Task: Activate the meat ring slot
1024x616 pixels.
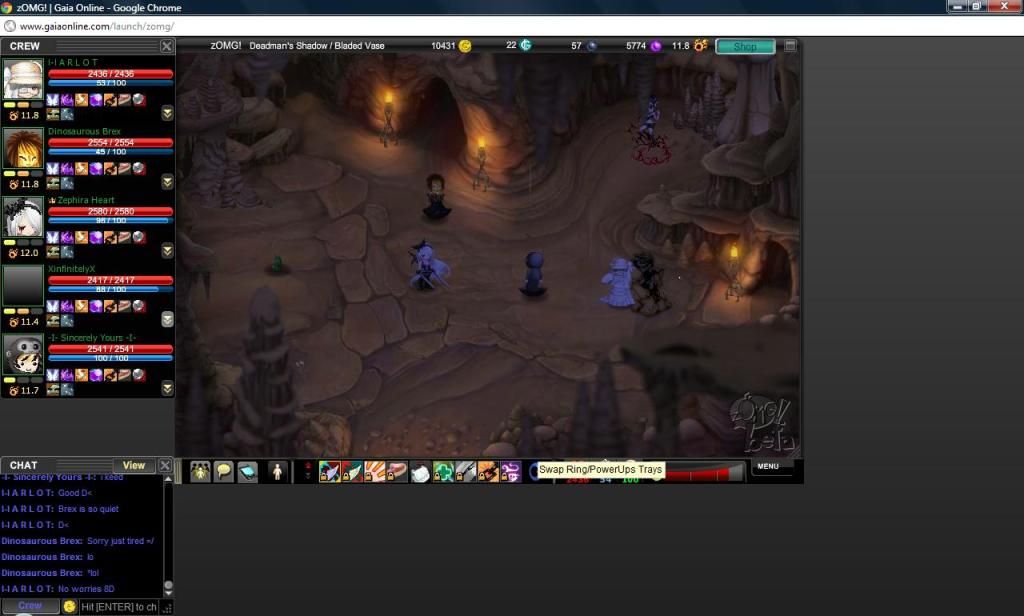Action: pos(398,472)
